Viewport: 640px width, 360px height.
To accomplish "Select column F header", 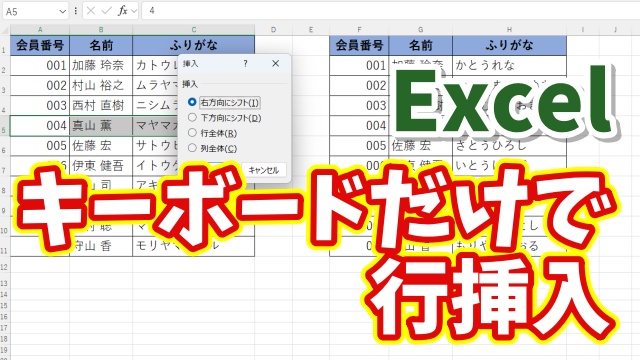I will (359, 30).
